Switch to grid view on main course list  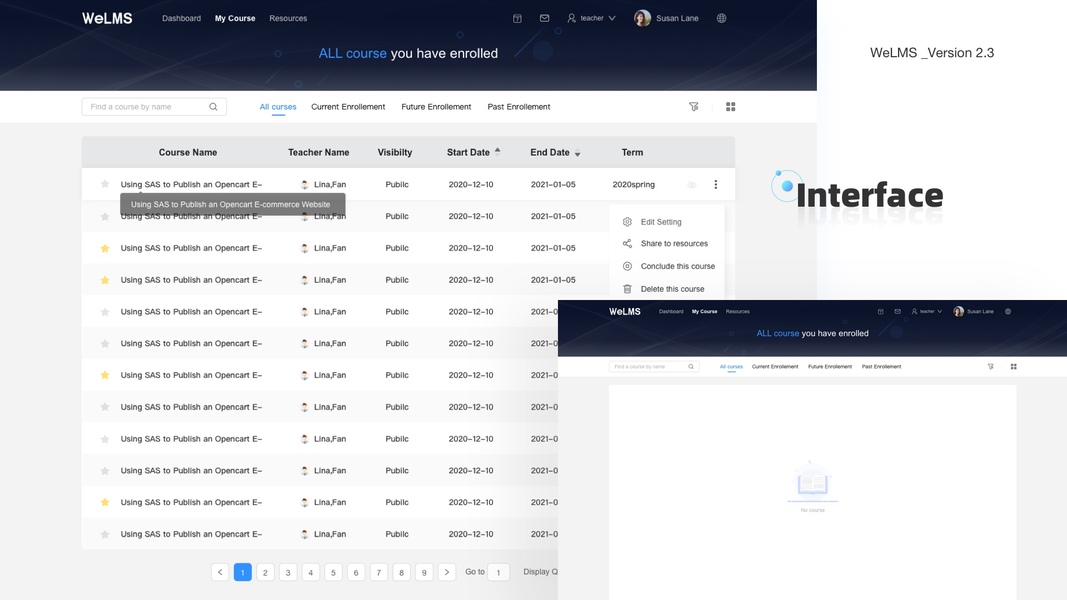click(730, 107)
